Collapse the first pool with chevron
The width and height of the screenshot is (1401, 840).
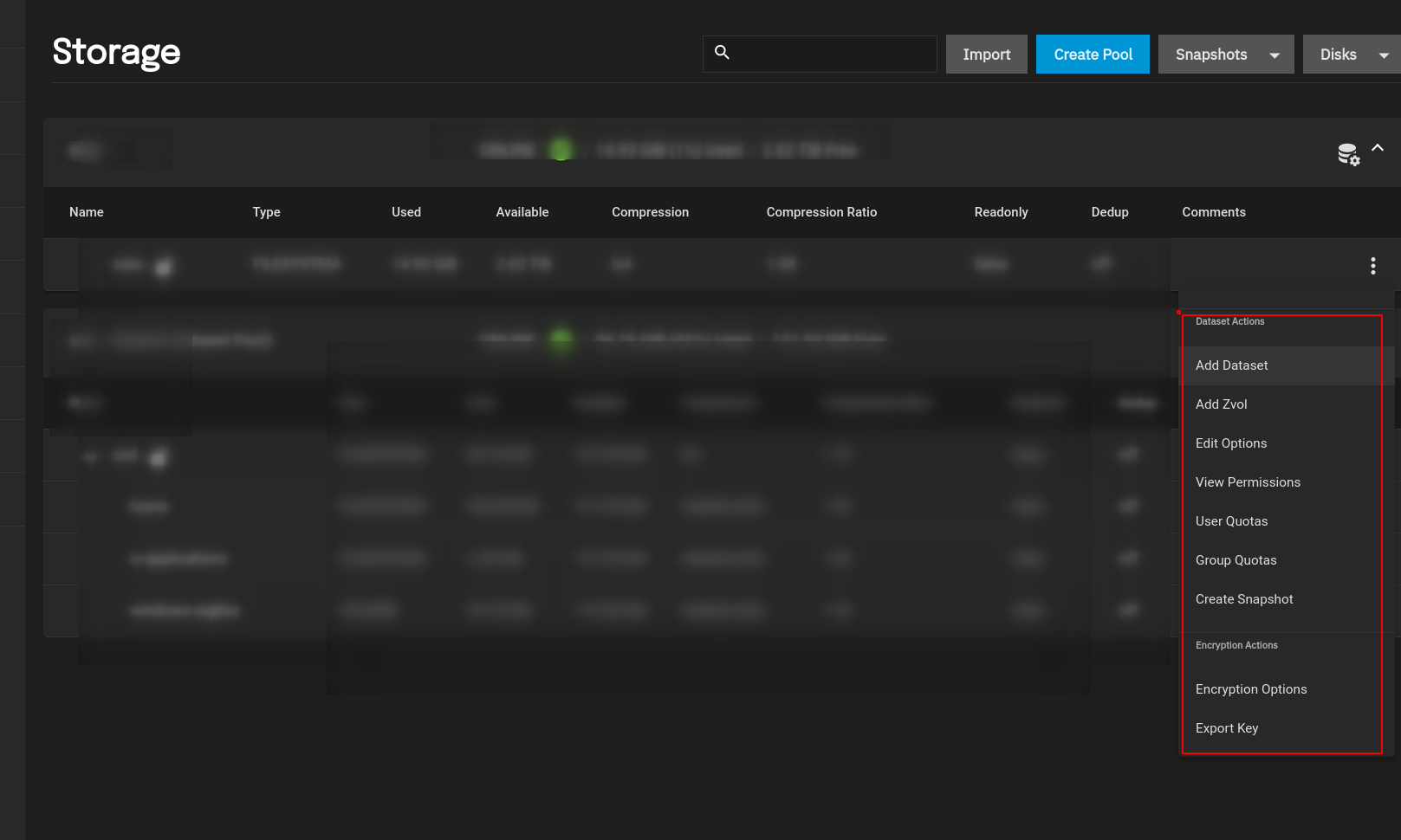click(x=1378, y=148)
